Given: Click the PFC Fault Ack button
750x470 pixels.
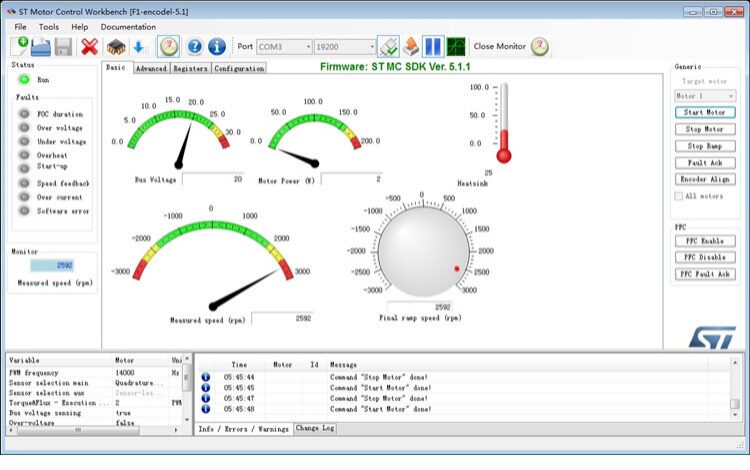Looking at the screenshot, I should click(x=705, y=274).
